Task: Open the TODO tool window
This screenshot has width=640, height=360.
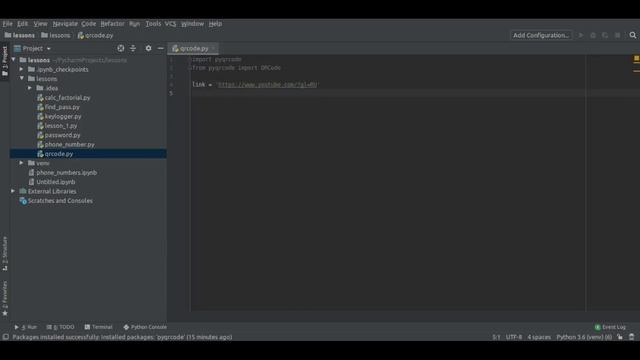Action: coord(60,327)
